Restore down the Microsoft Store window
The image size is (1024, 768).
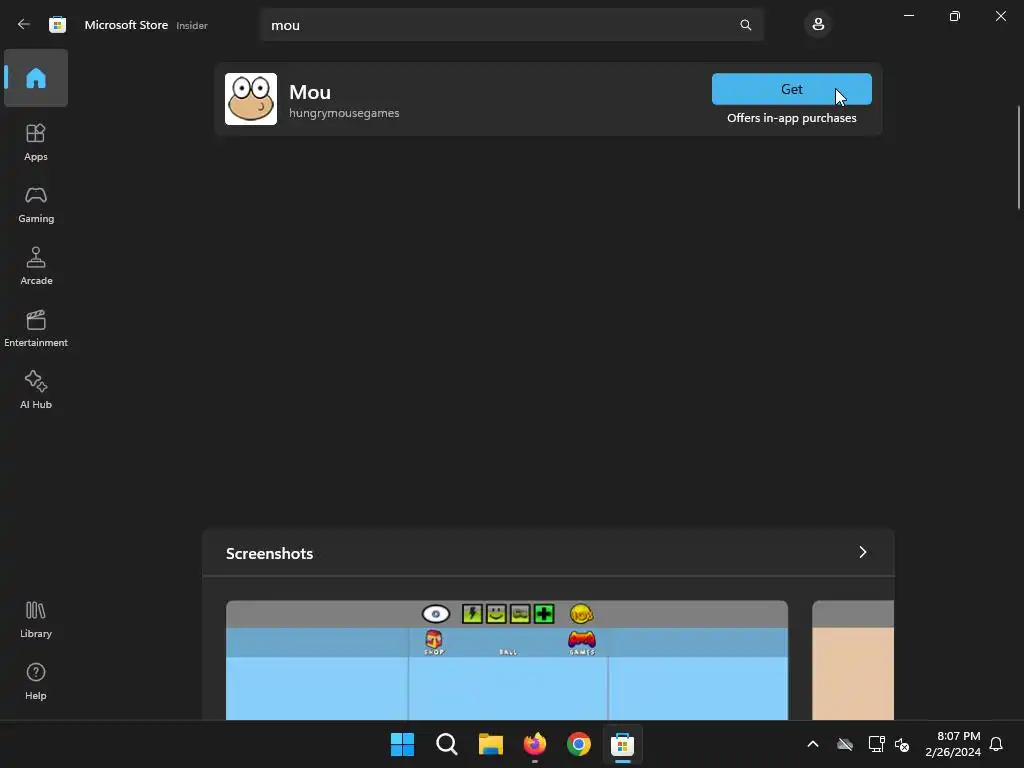[x=955, y=16]
